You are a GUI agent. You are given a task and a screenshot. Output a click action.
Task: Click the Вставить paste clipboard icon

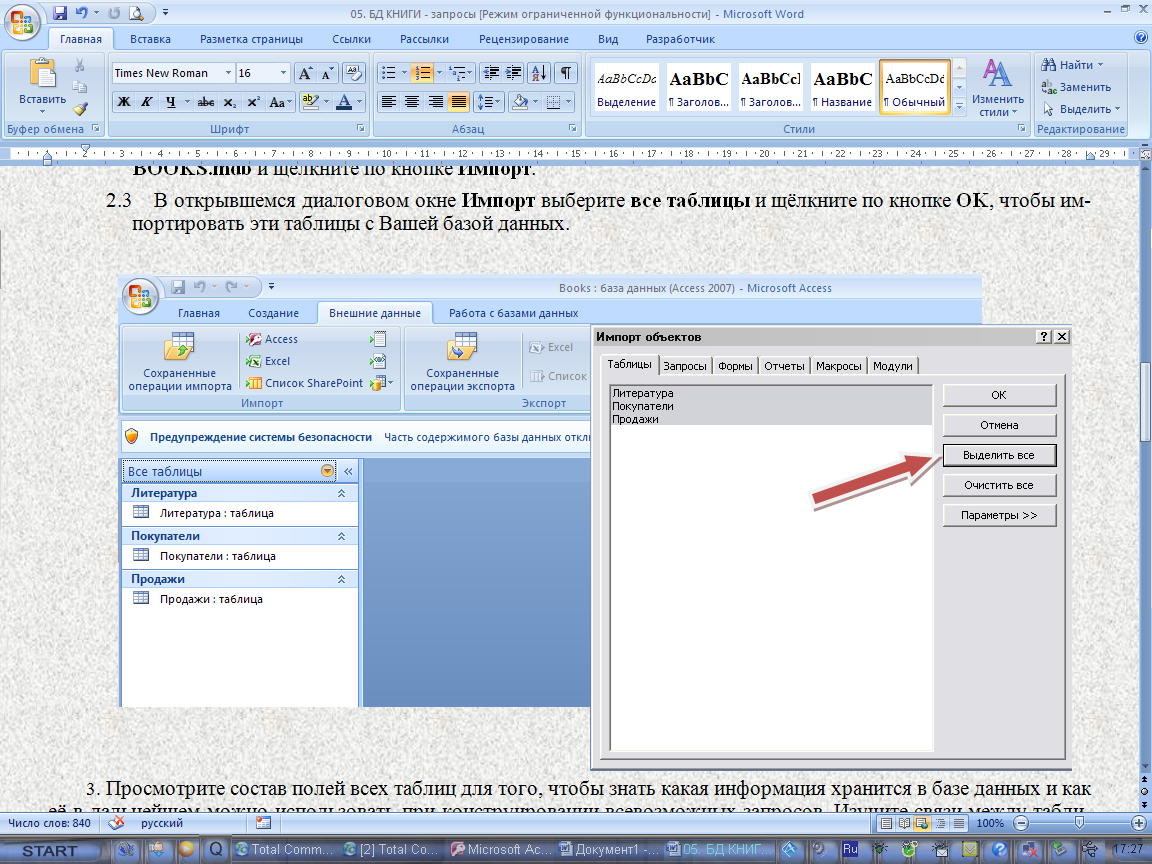[x=42, y=73]
